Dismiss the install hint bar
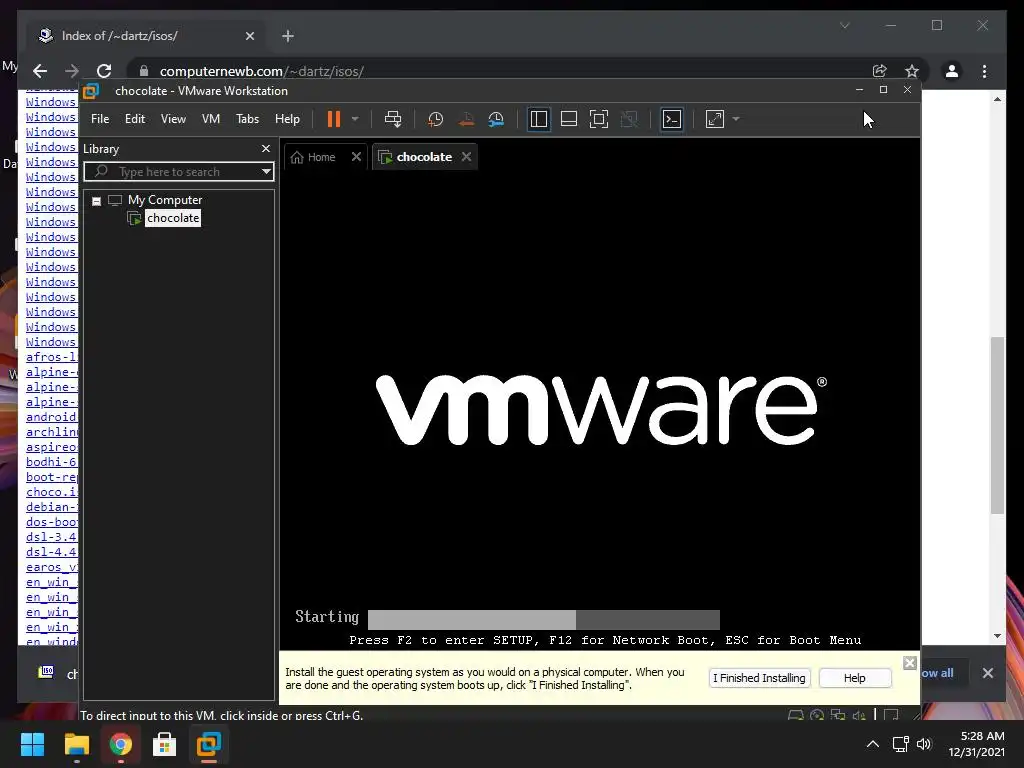Image resolution: width=1024 pixels, height=768 pixels. [910, 664]
